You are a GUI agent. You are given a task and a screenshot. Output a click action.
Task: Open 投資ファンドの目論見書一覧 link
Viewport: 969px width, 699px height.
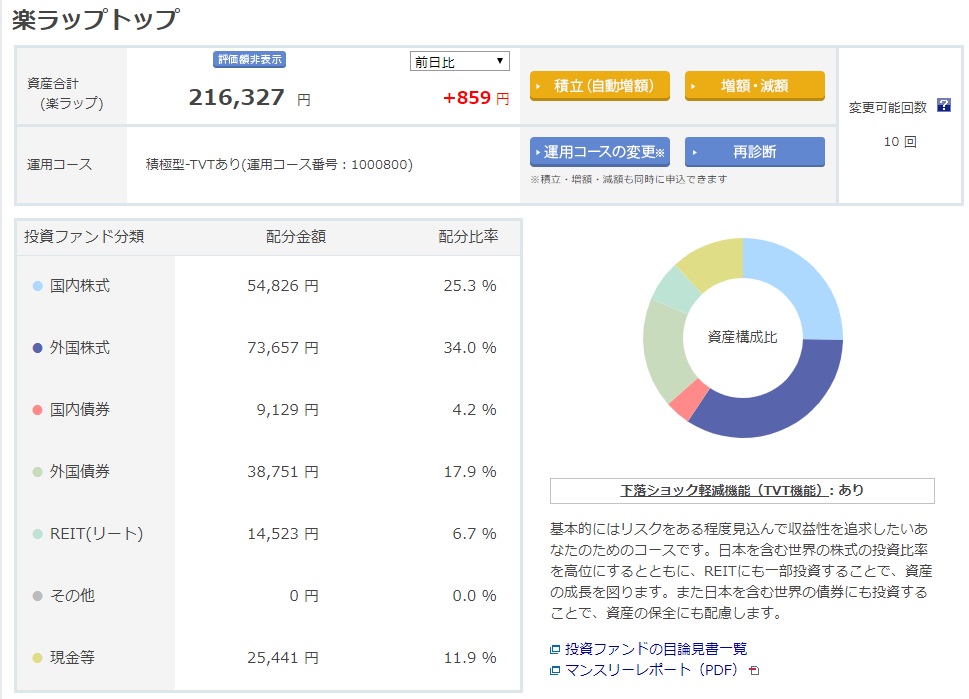pyautogui.click(x=656, y=648)
